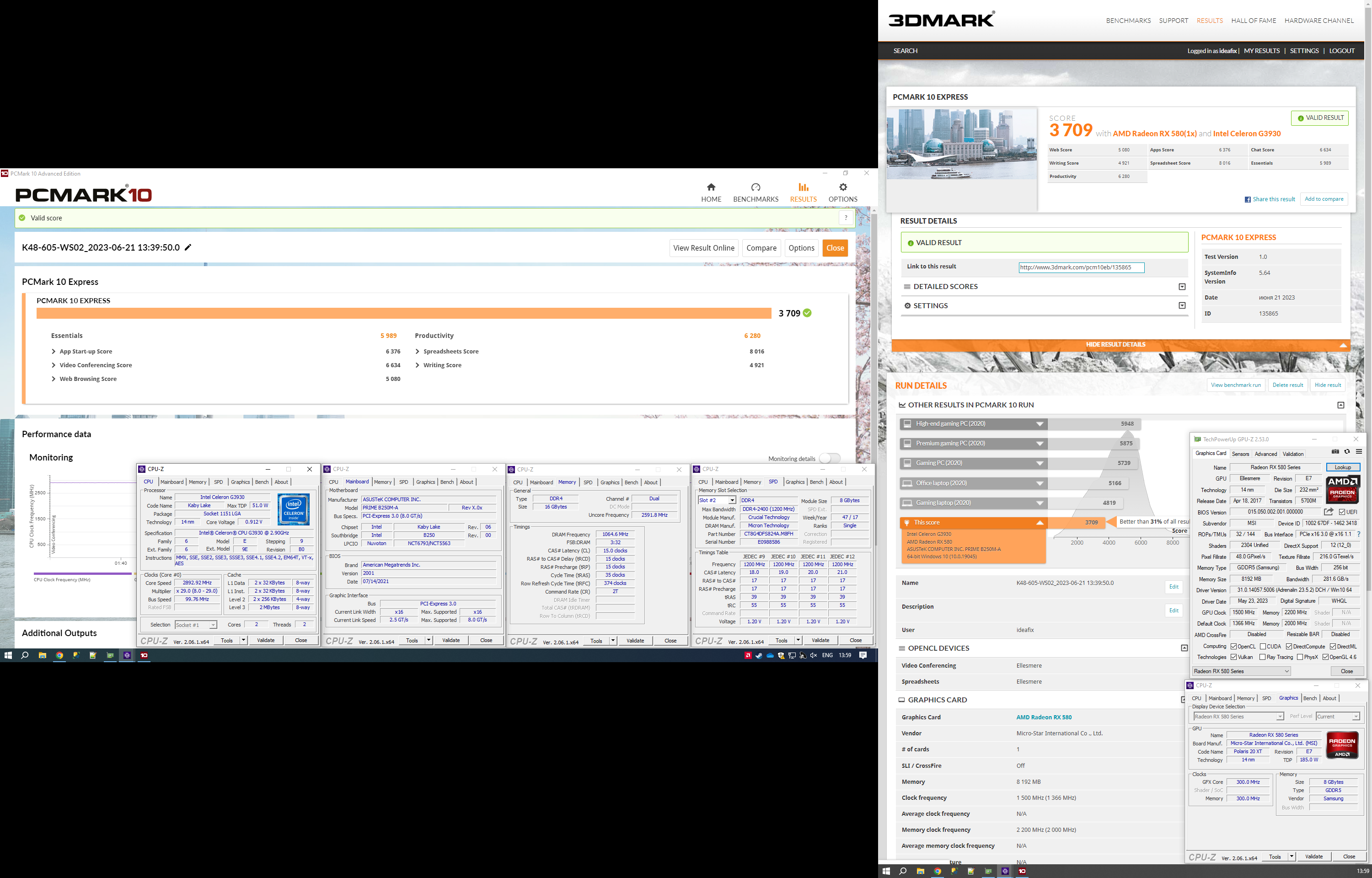
Task: Open CPU-Z Tools dropdown arrow in CPU window
Action: [x=243, y=640]
